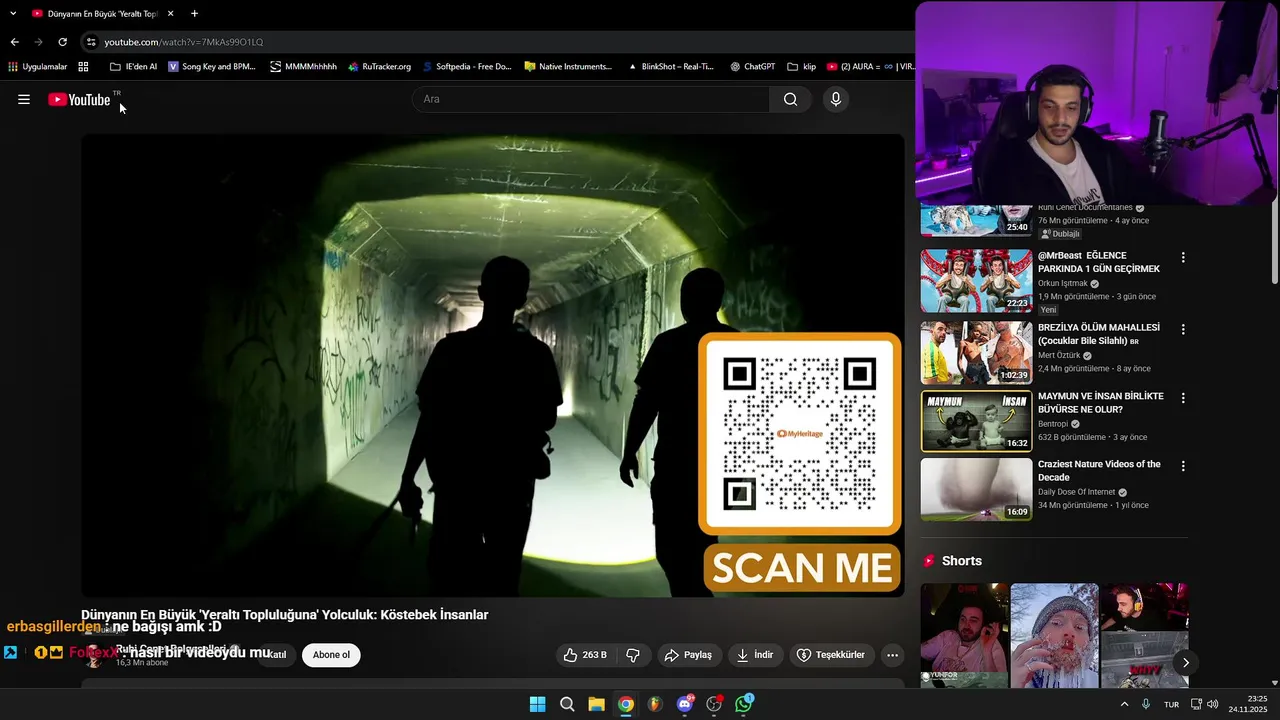Open options for MrBeast EĞLENCE PARKINDA video
Viewport: 1280px width, 720px height.
click(x=1183, y=257)
